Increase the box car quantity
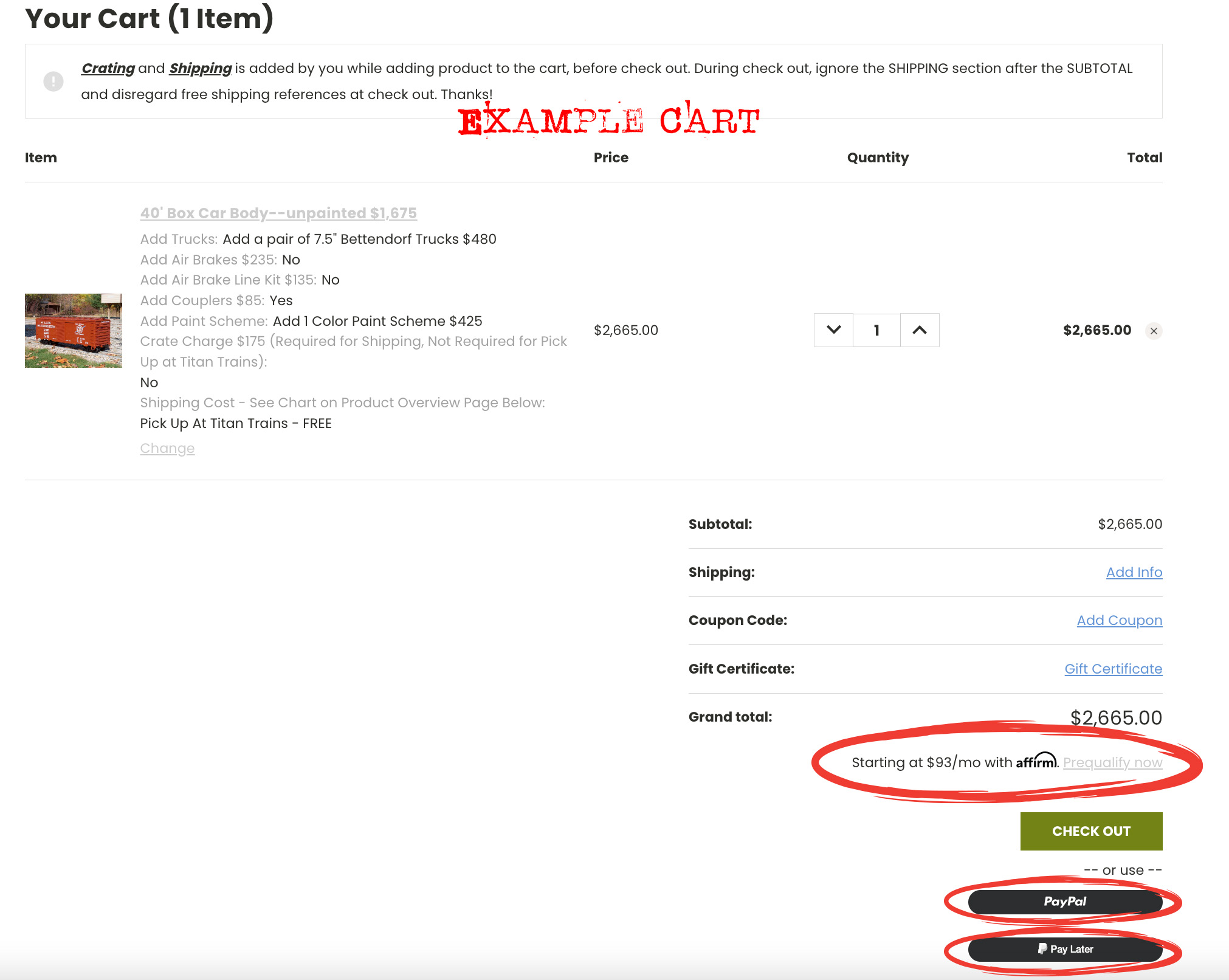 coord(920,330)
